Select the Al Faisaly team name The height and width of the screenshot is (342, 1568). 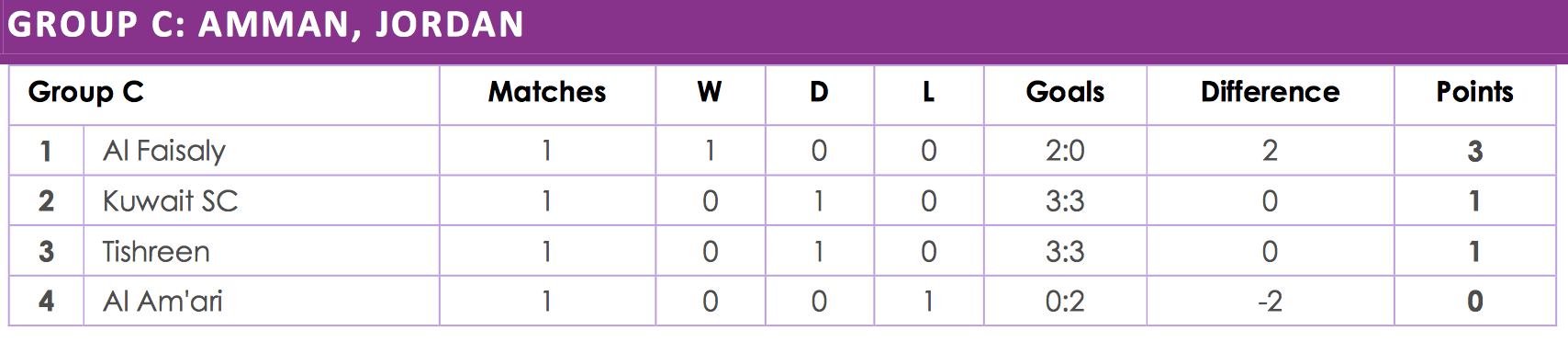point(164,151)
